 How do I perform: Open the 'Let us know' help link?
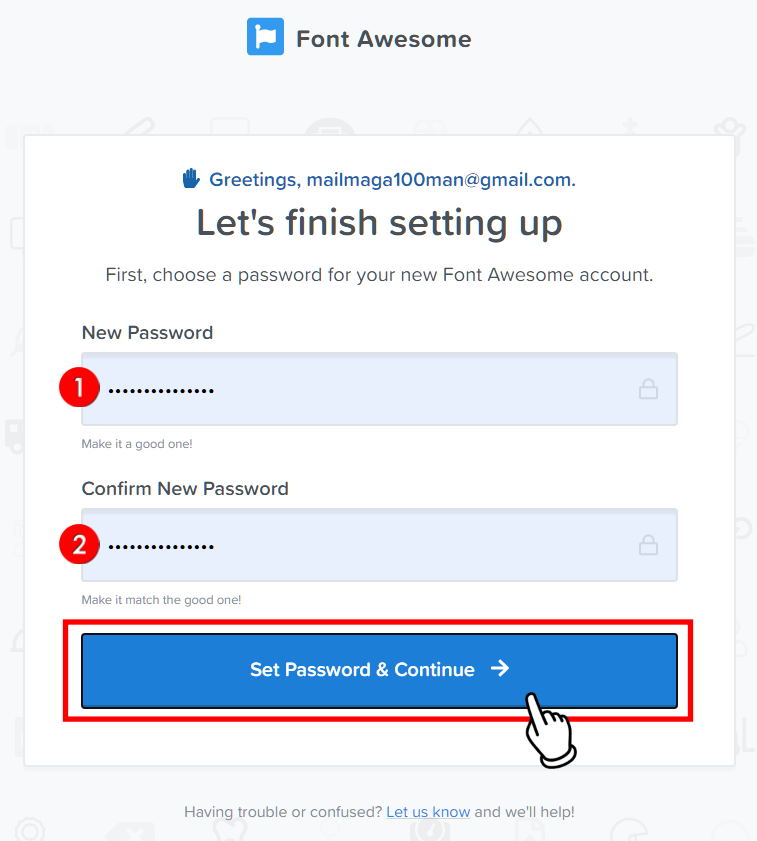(428, 812)
